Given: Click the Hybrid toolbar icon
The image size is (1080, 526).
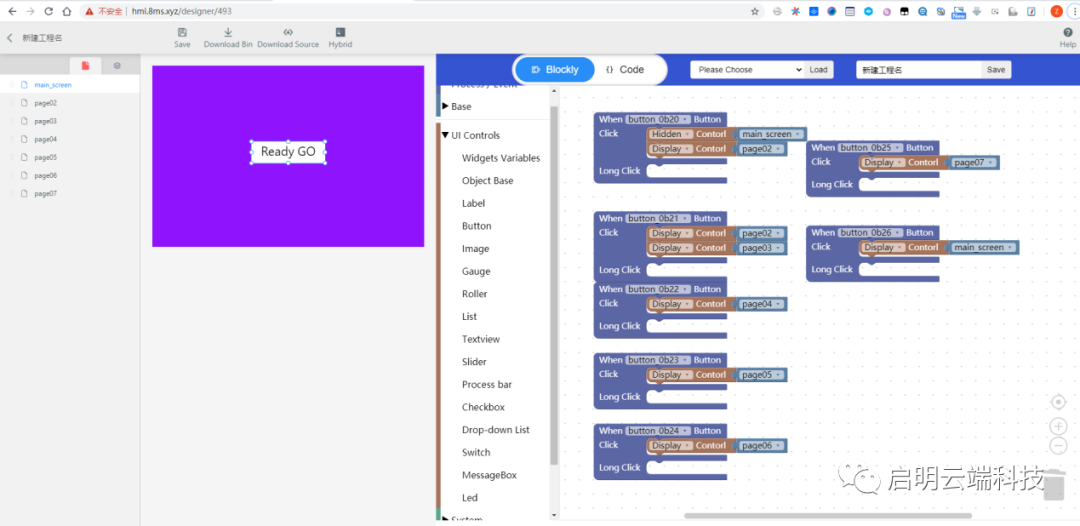Looking at the screenshot, I should (340, 32).
